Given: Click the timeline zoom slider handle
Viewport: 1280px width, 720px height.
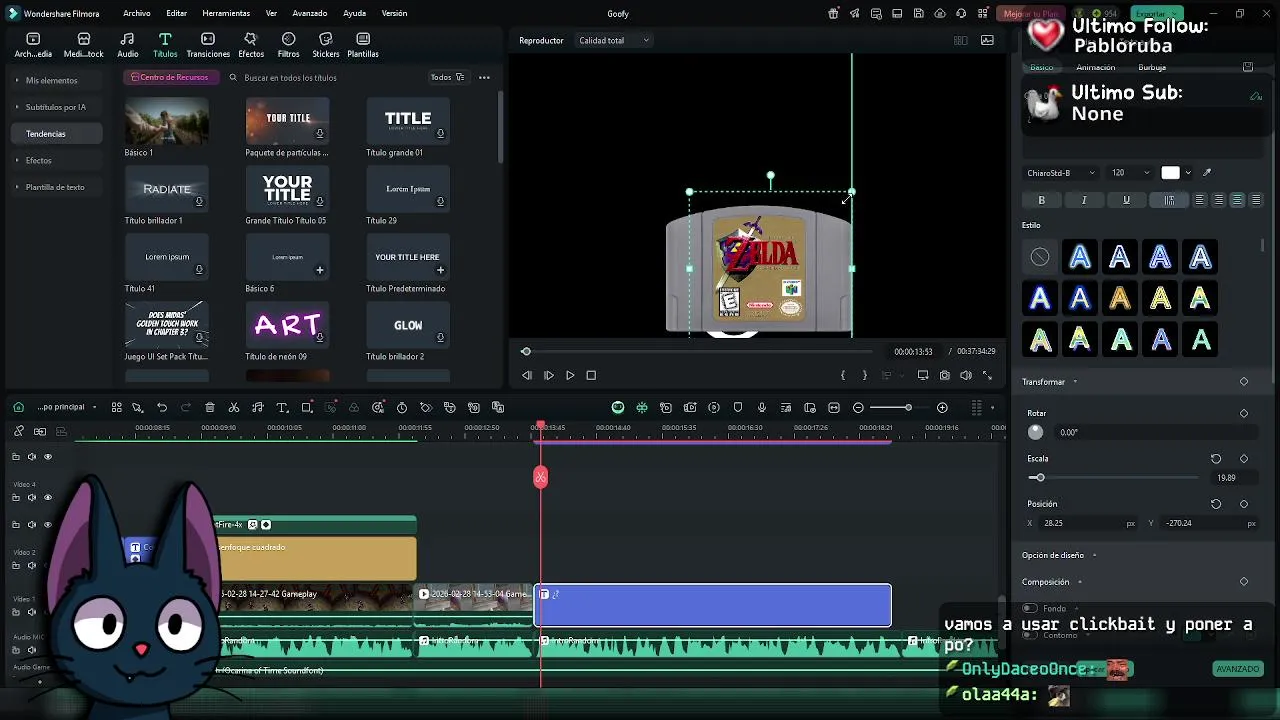Looking at the screenshot, I should coord(908,407).
